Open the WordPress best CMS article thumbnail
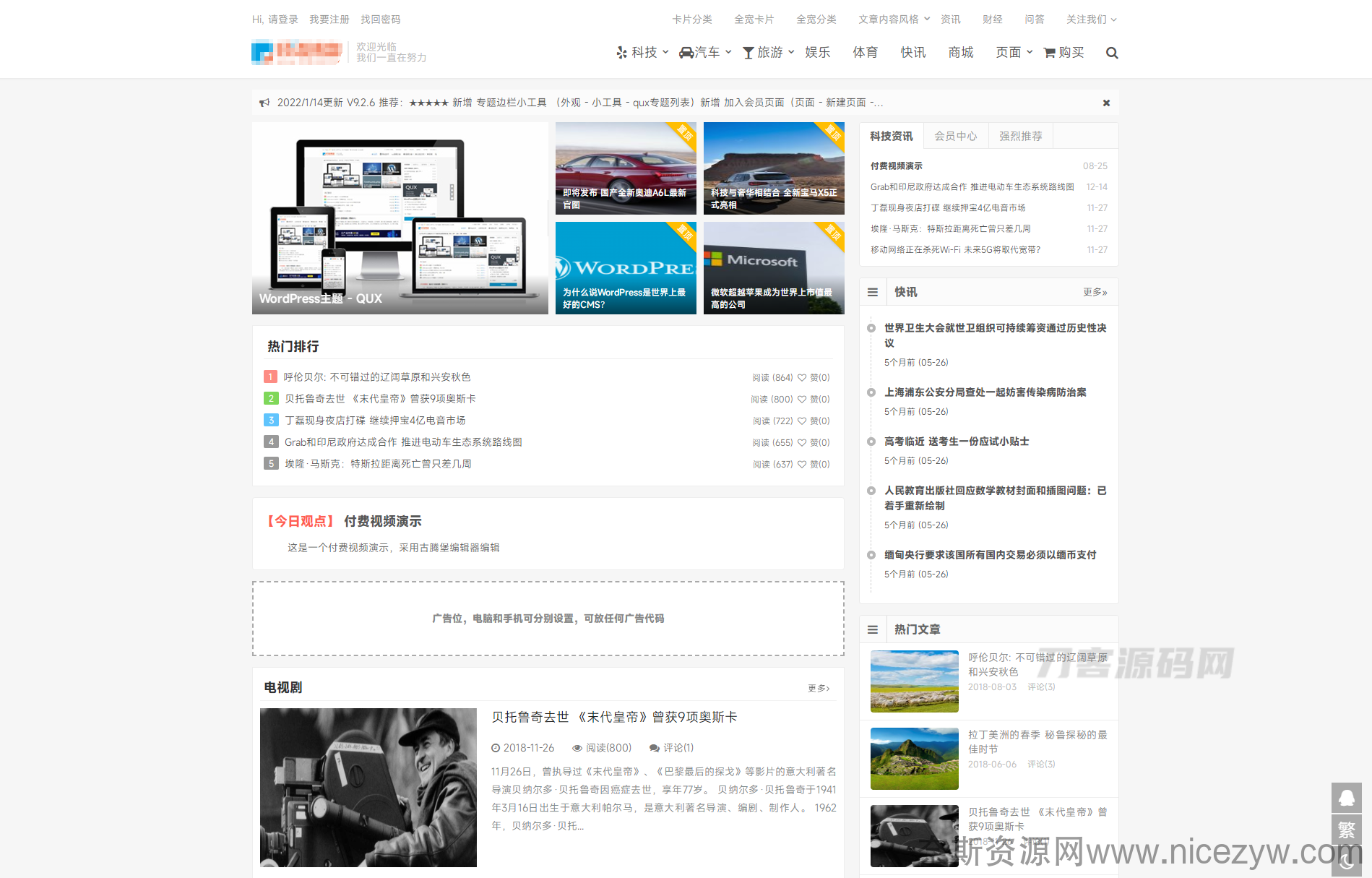The image size is (1372, 878). [626, 268]
